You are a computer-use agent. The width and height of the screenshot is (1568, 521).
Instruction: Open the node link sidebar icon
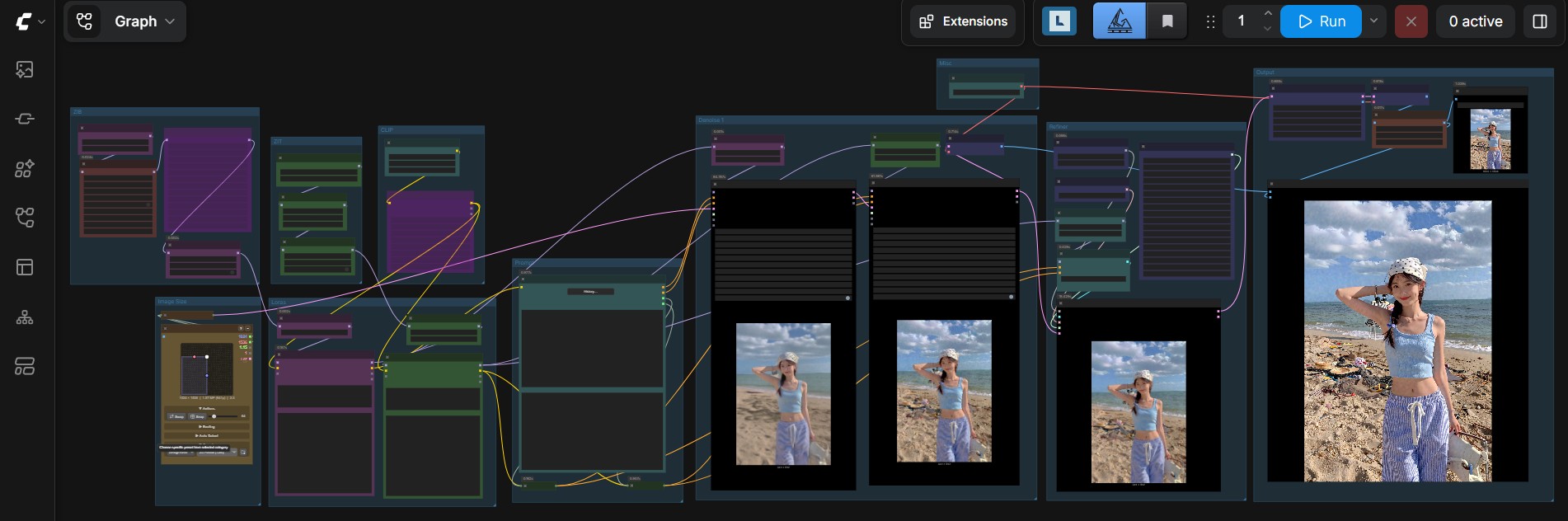click(25, 120)
